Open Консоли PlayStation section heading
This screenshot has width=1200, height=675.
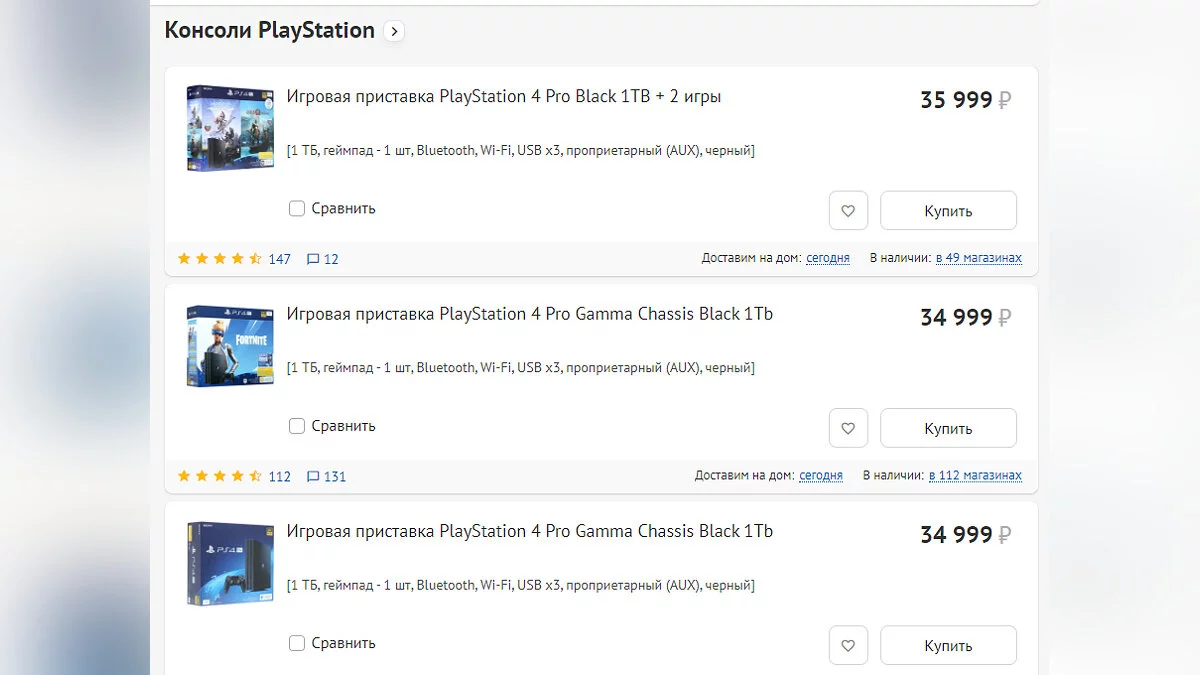[x=269, y=31]
